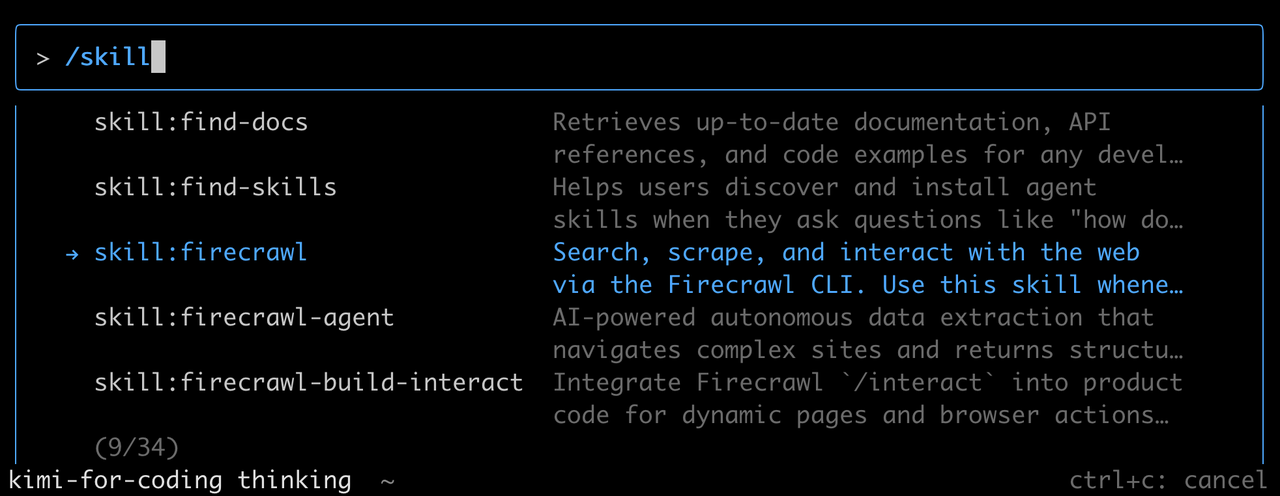Click the (9/34) result counter
The height and width of the screenshot is (496, 1280).
click(136, 447)
